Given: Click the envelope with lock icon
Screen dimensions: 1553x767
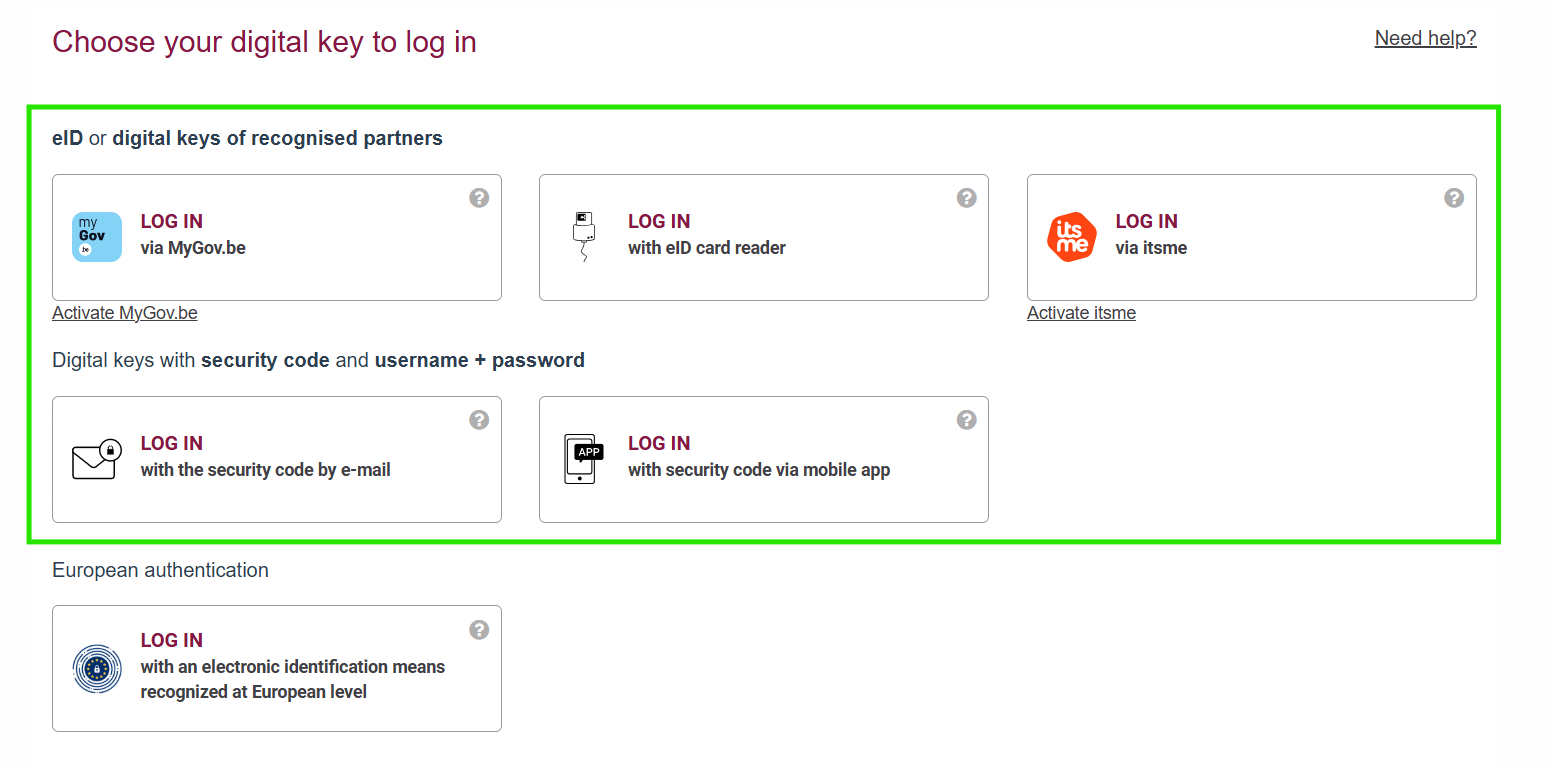Looking at the screenshot, I should 97,459.
